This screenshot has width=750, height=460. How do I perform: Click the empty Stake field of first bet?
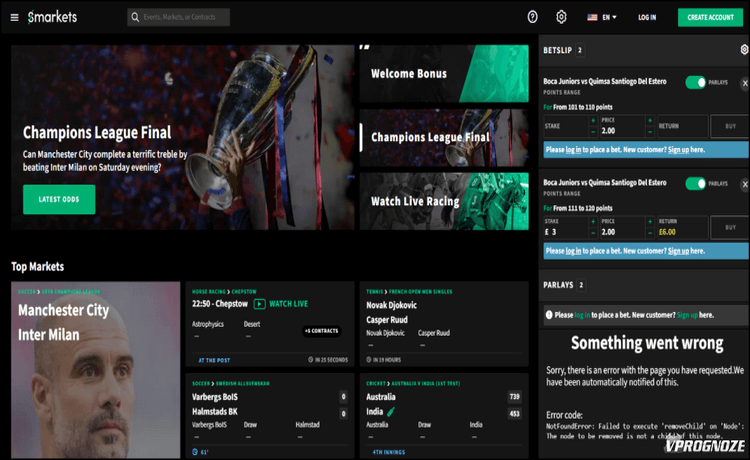[566, 126]
